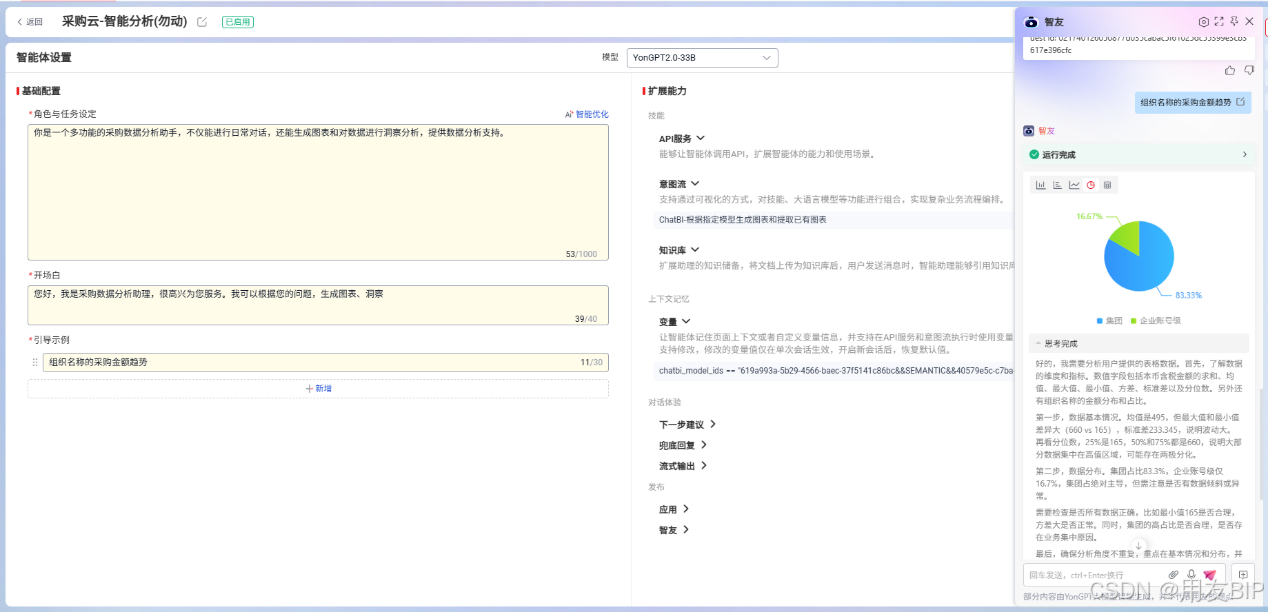1268x612 pixels.
Task: Expand the 应用 publish option
Action: point(686,509)
